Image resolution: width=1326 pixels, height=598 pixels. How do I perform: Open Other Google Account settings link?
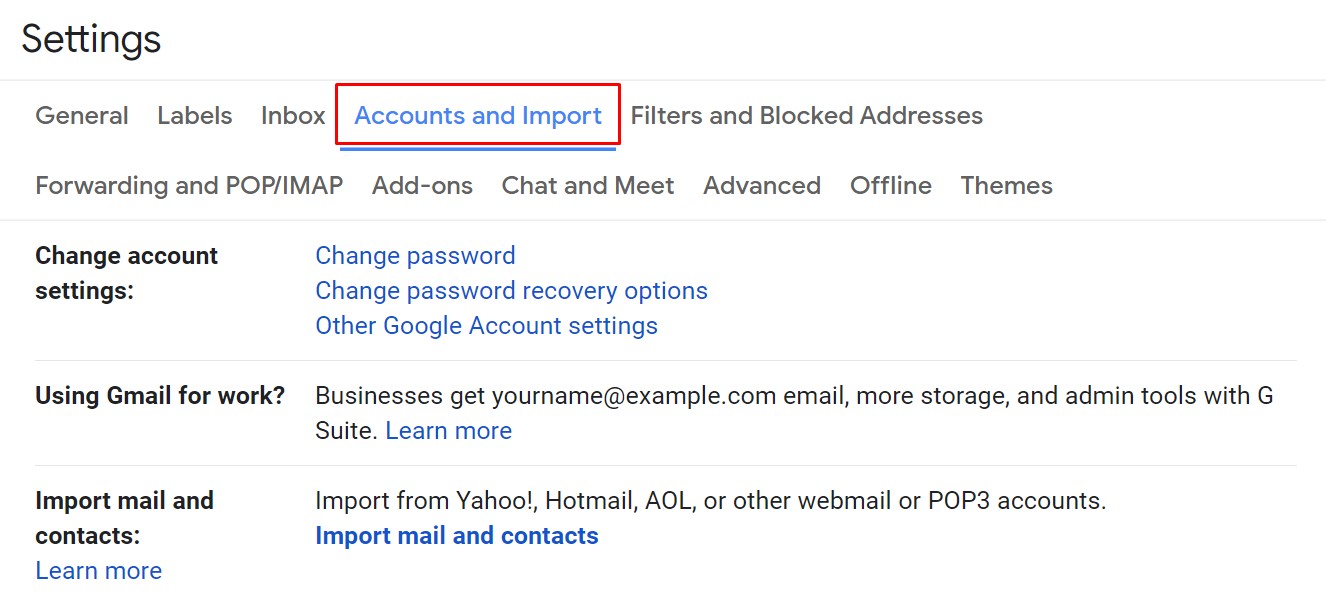pos(486,326)
